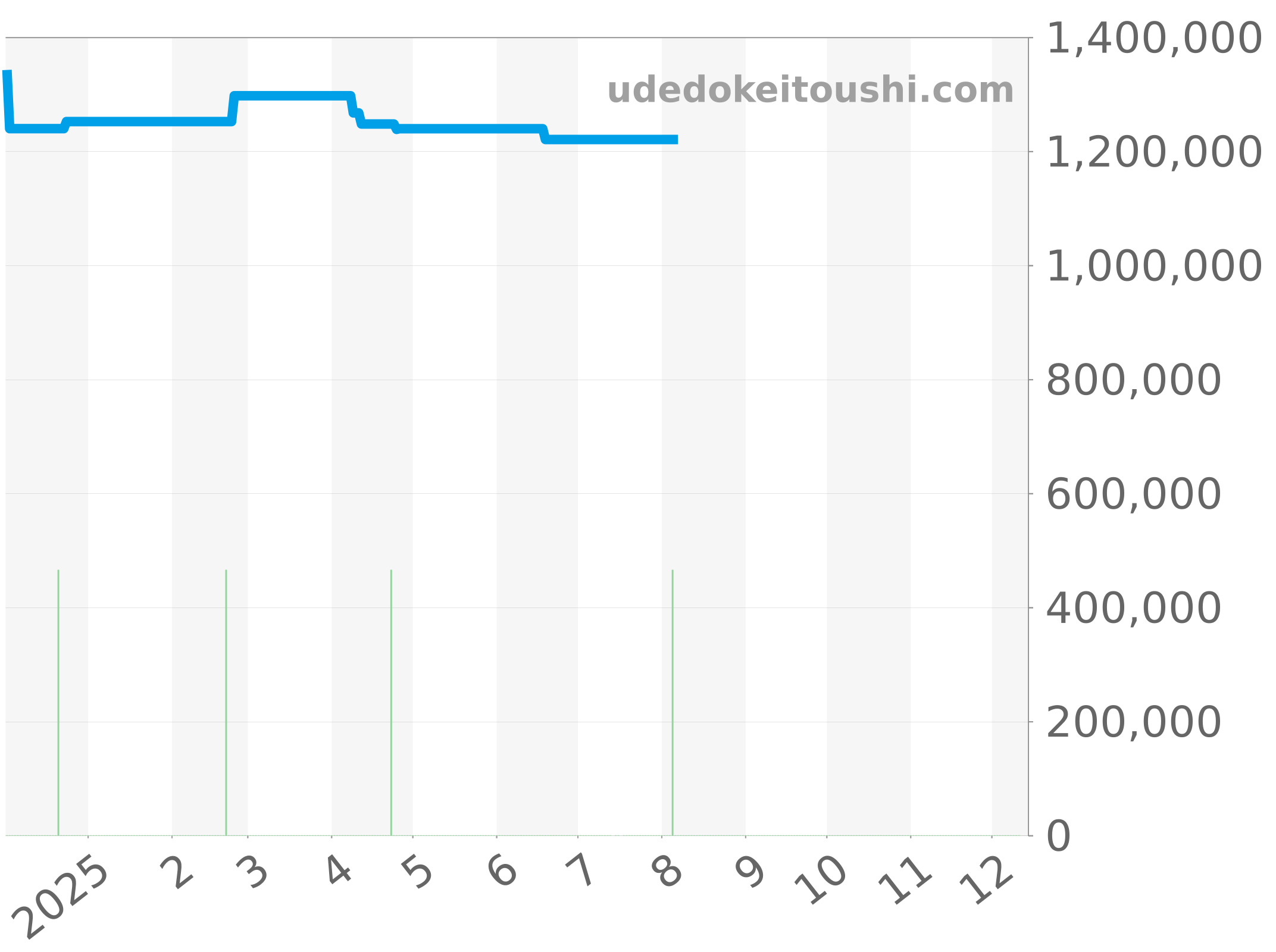Click the green vertical bar before 2025 tick

(58, 702)
